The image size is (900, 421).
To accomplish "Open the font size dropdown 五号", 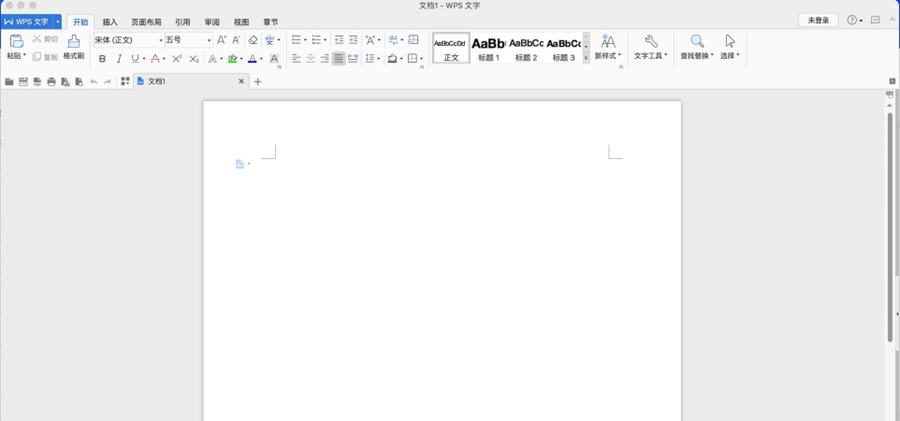I will tap(188, 40).
